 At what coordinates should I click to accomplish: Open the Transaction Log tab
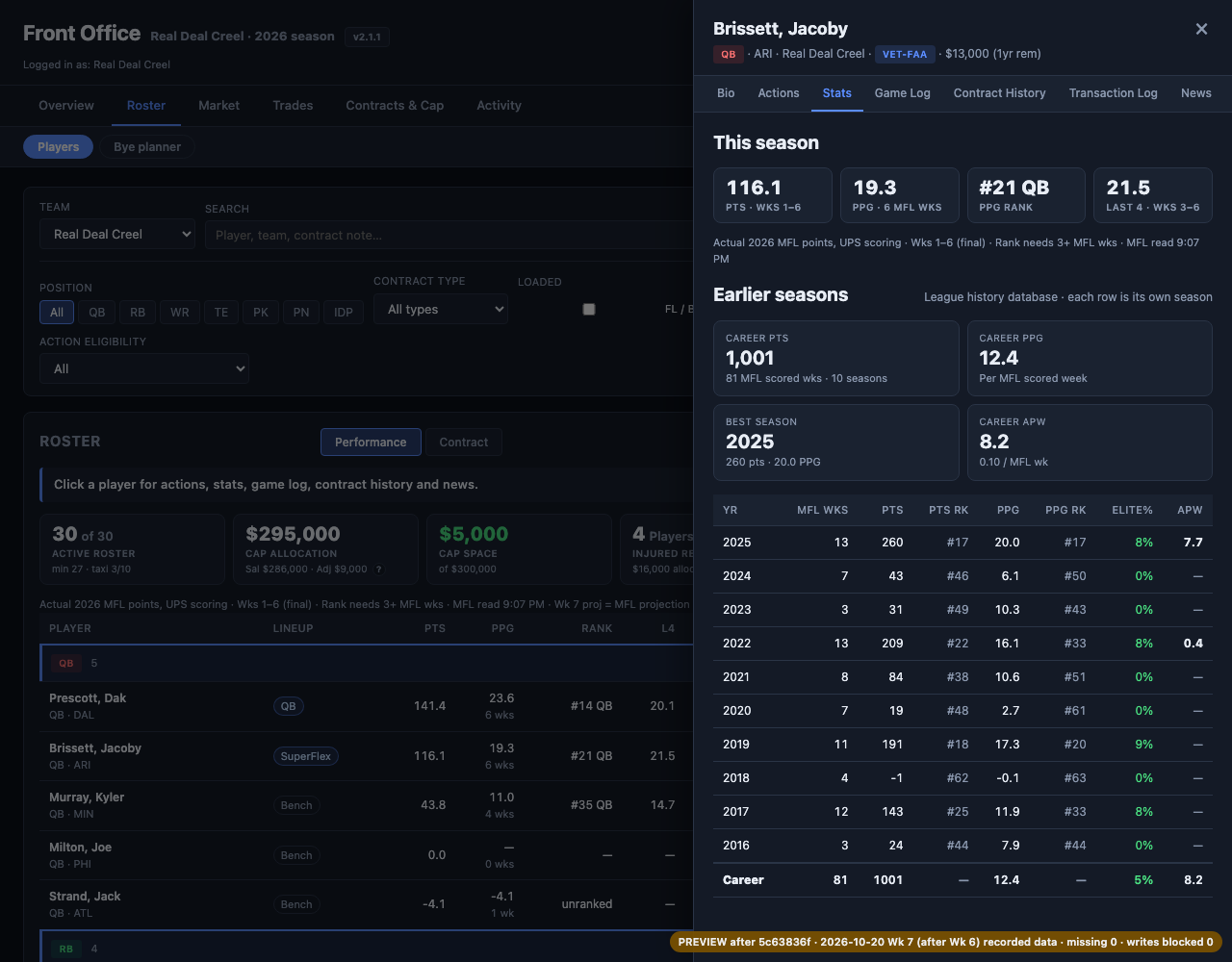pos(1113,93)
